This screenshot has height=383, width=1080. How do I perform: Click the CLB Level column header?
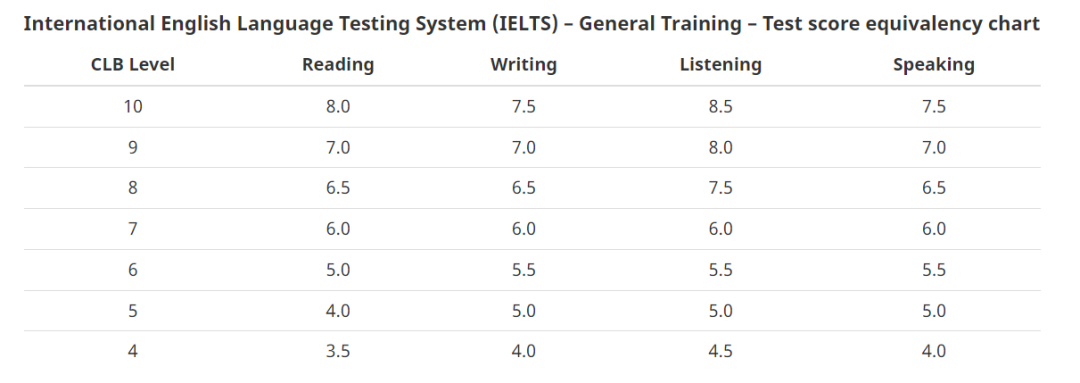(132, 65)
